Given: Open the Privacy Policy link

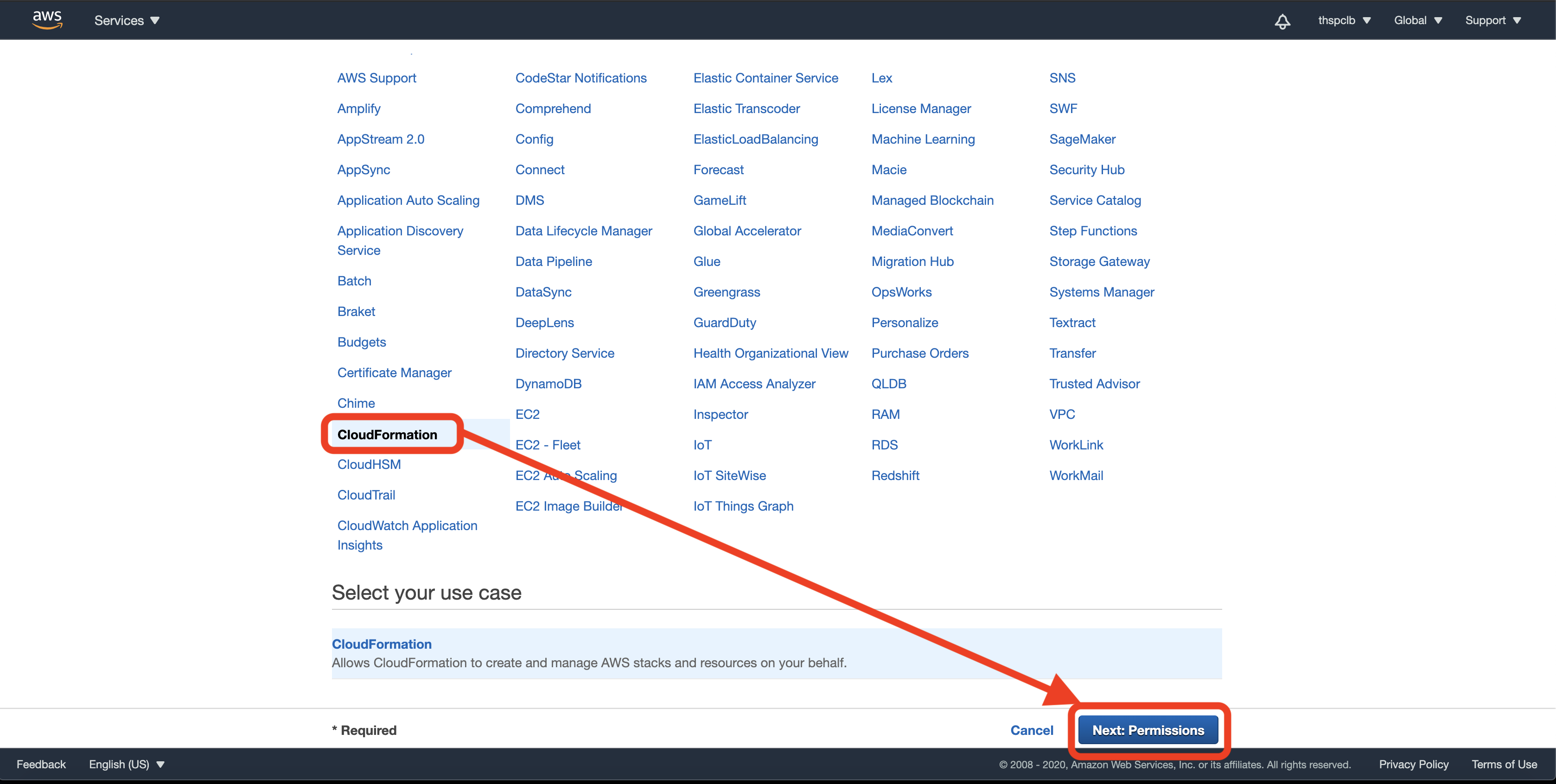Looking at the screenshot, I should (1414, 764).
